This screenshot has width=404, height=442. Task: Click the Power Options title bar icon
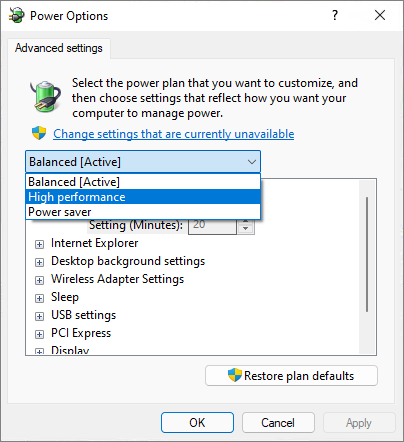17,15
